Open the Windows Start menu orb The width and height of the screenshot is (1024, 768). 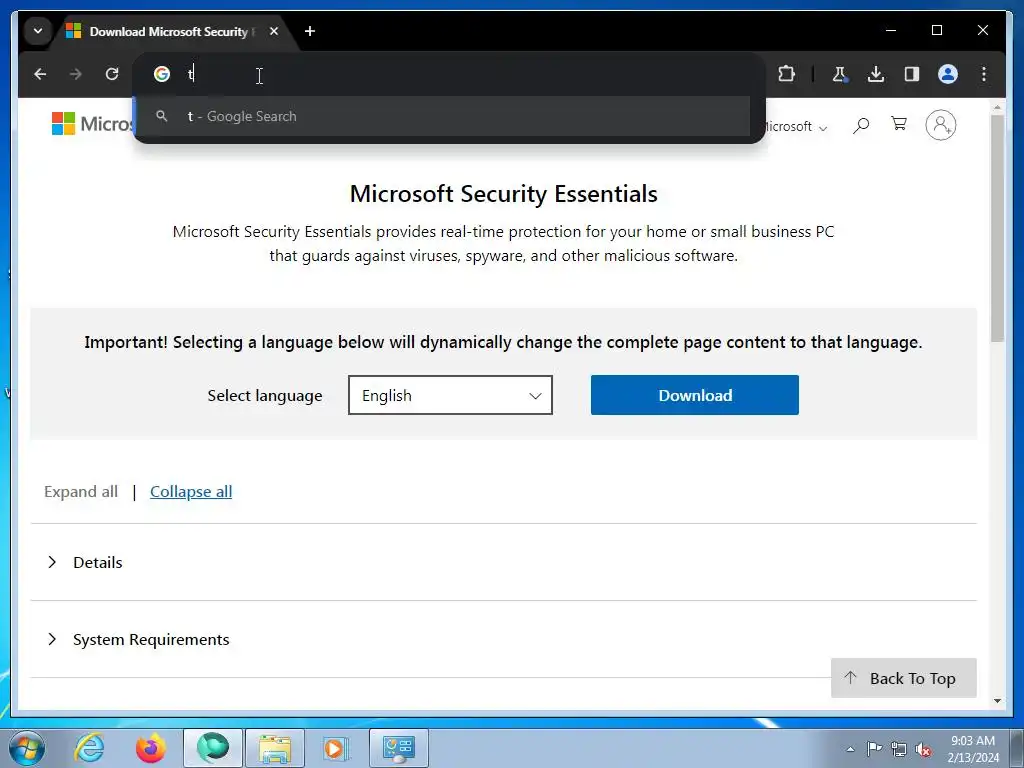27,748
